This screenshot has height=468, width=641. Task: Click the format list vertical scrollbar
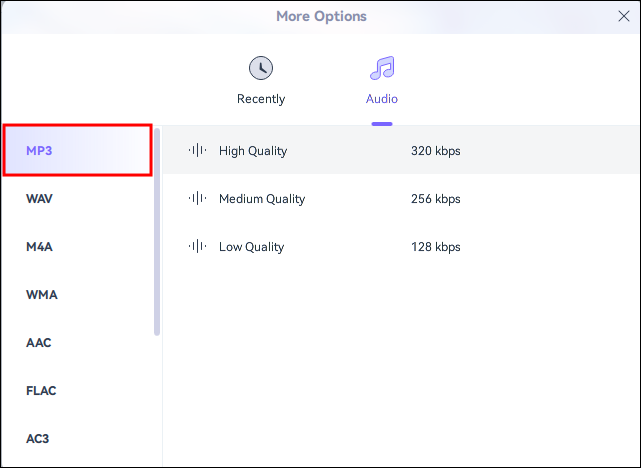click(157, 232)
